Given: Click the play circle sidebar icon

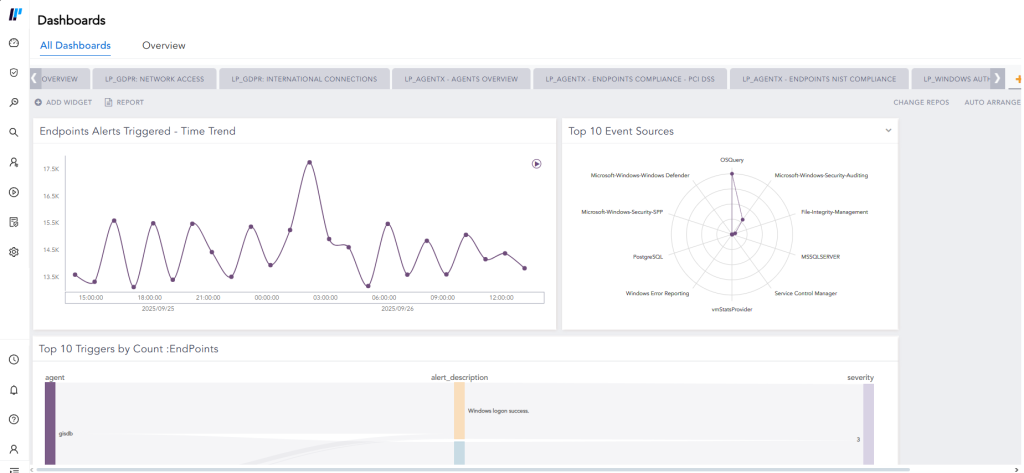Looking at the screenshot, I should click(x=14, y=192).
